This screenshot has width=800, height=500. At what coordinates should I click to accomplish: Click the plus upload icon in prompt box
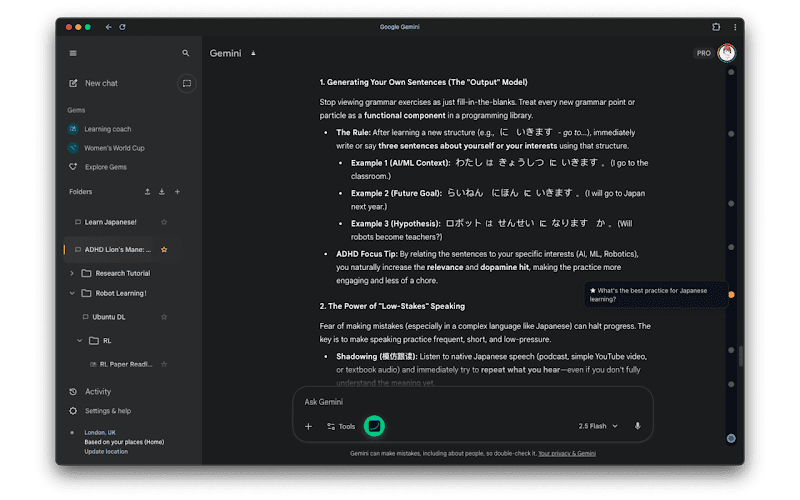pyautogui.click(x=308, y=426)
